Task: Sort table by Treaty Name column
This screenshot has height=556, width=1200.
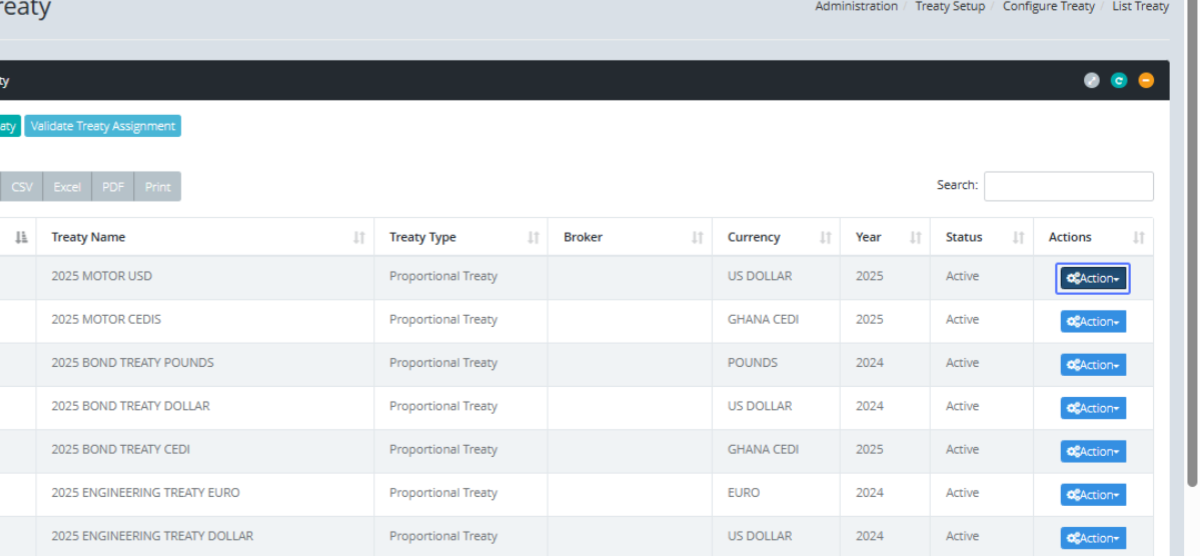Action: (359, 238)
